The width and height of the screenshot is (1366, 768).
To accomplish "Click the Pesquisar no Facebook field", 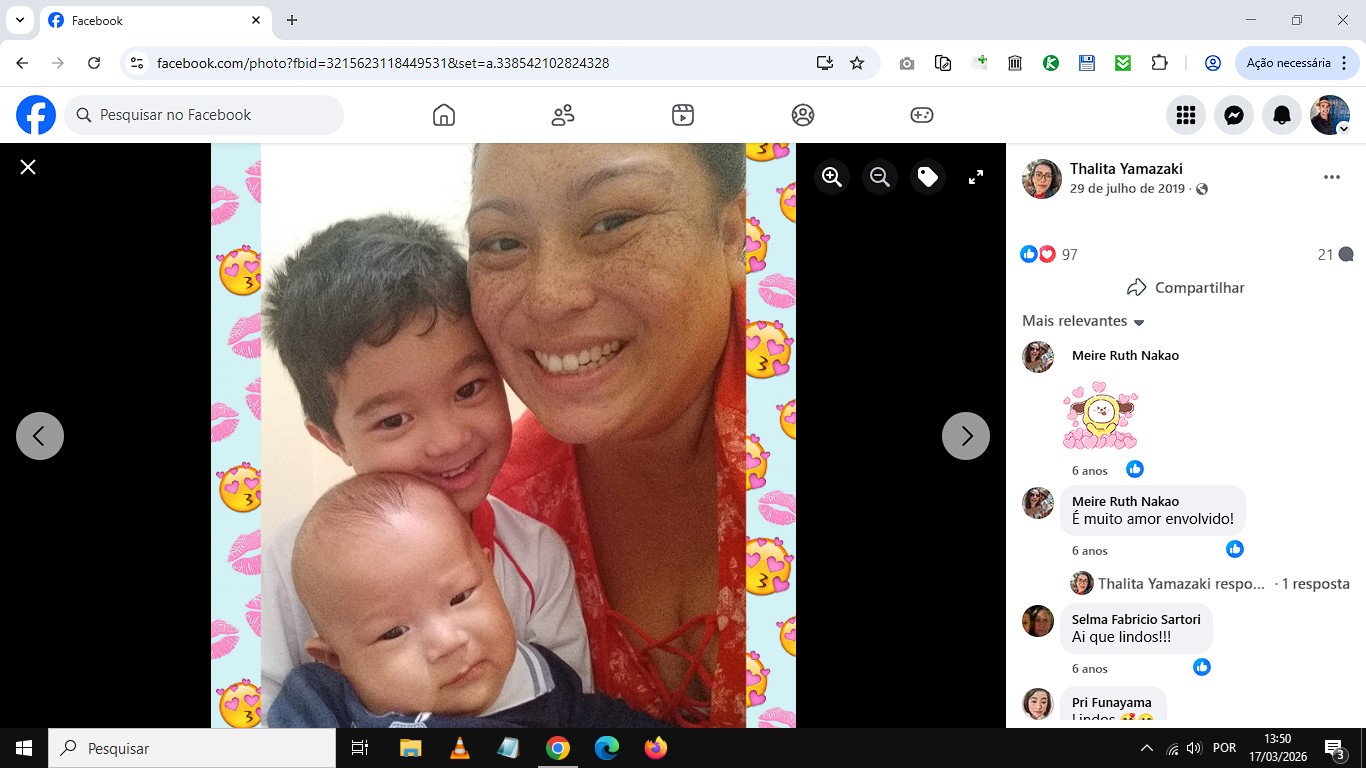I will [205, 115].
